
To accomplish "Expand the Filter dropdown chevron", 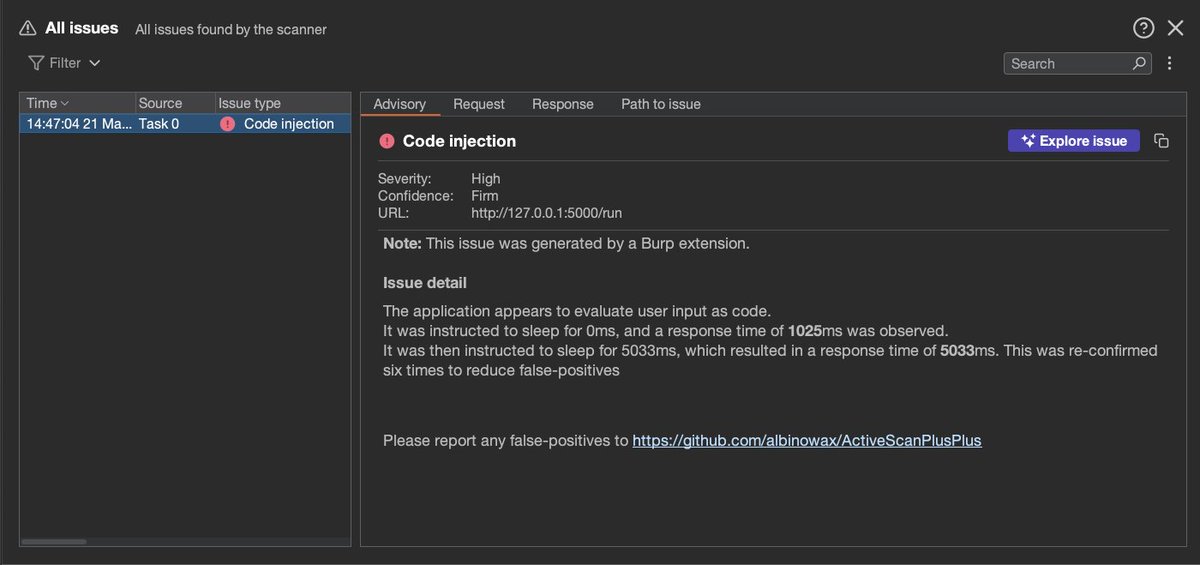I will (x=95, y=63).
